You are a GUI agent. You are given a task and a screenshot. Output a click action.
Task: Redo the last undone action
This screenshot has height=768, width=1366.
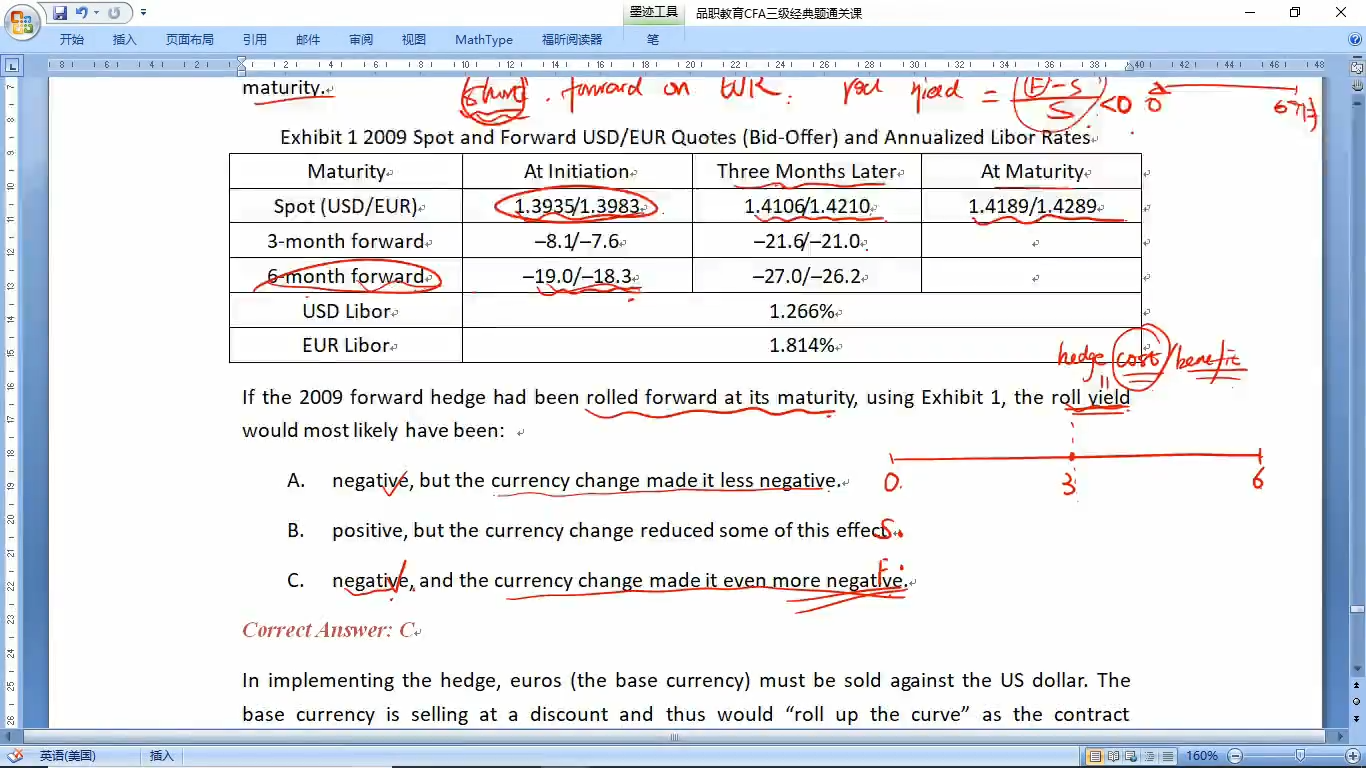pyautogui.click(x=114, y=13)
